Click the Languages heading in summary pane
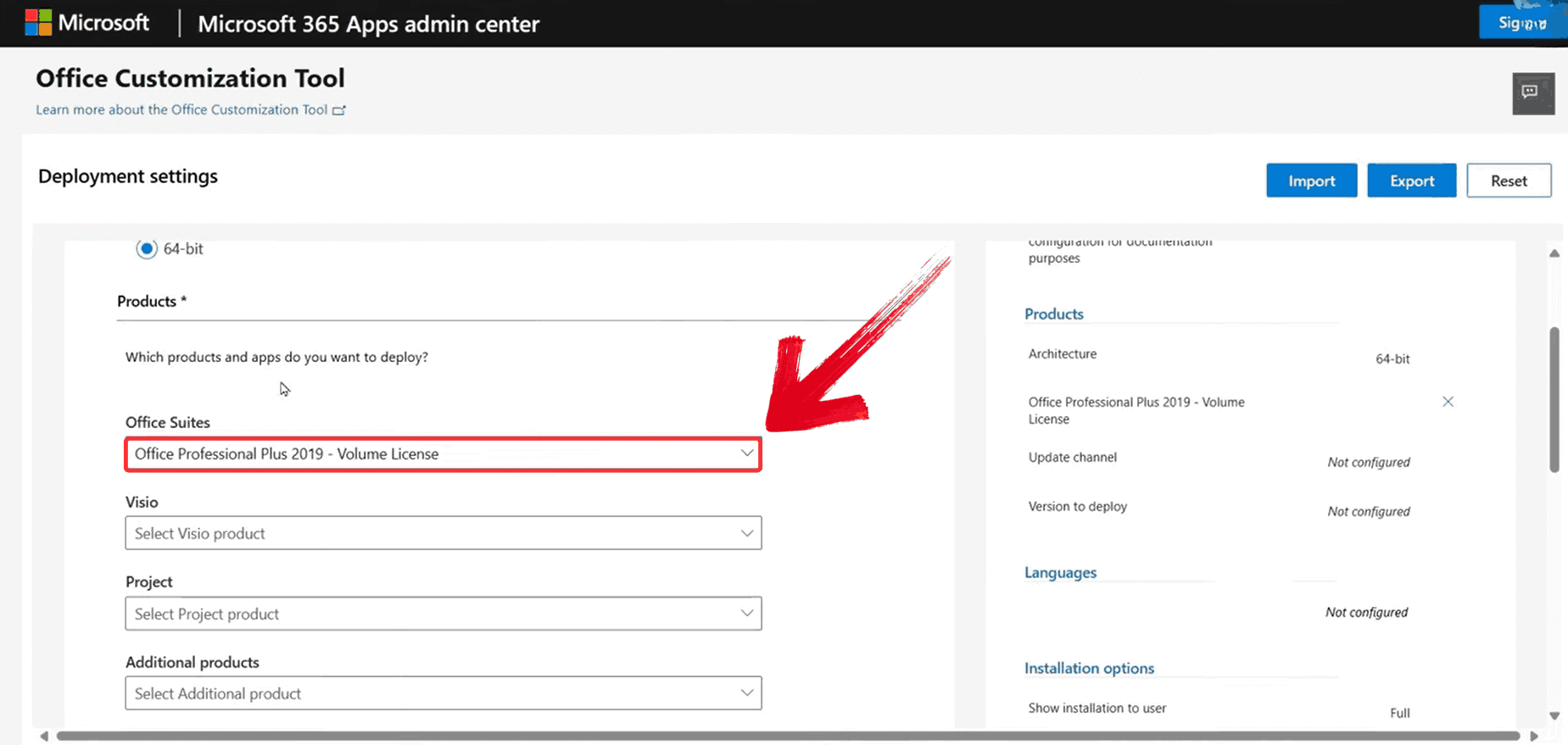The height and width of the screenshot is (745, 1568). click(1060, 572)
